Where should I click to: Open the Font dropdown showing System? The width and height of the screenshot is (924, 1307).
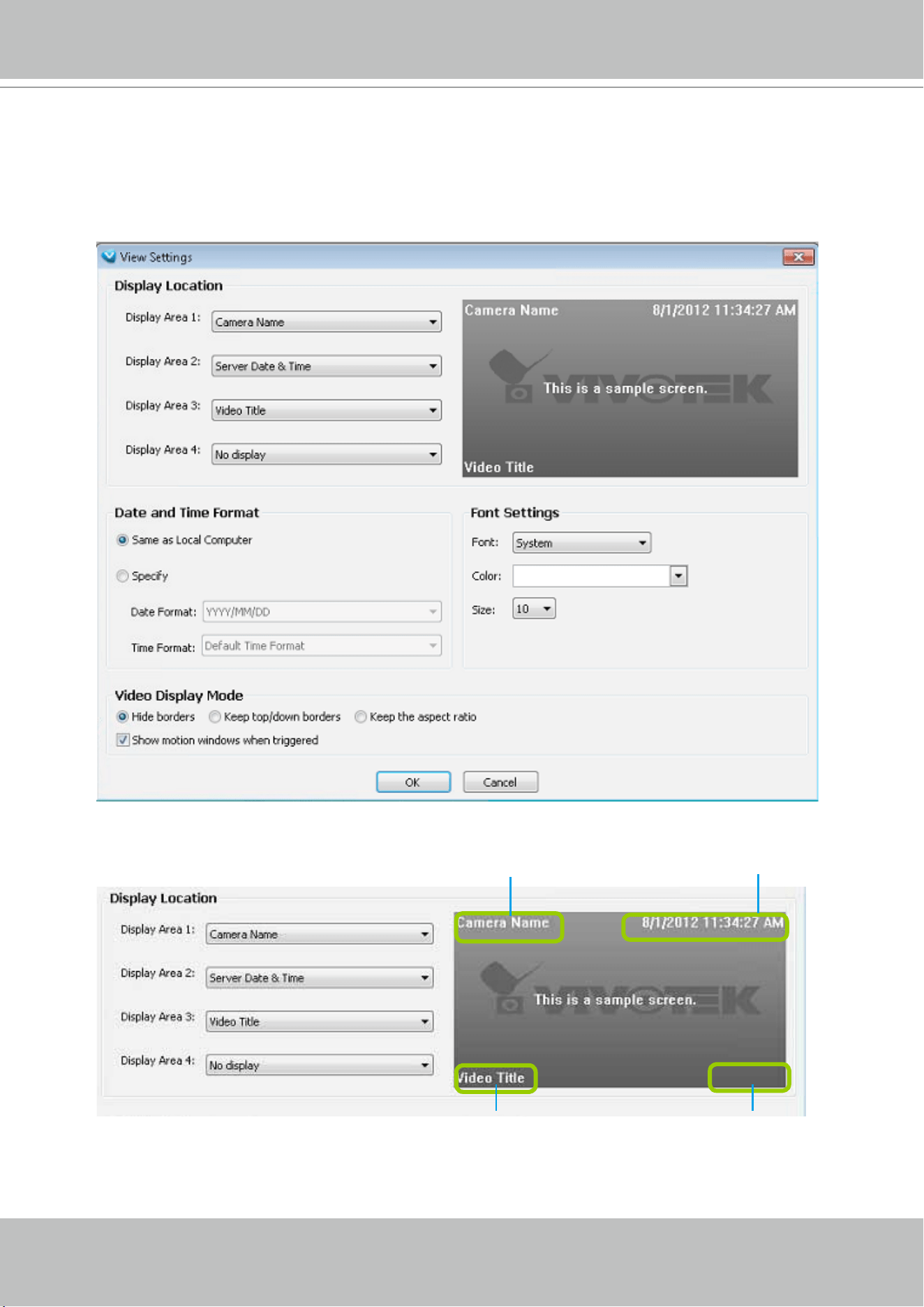[x=582, y=542]
